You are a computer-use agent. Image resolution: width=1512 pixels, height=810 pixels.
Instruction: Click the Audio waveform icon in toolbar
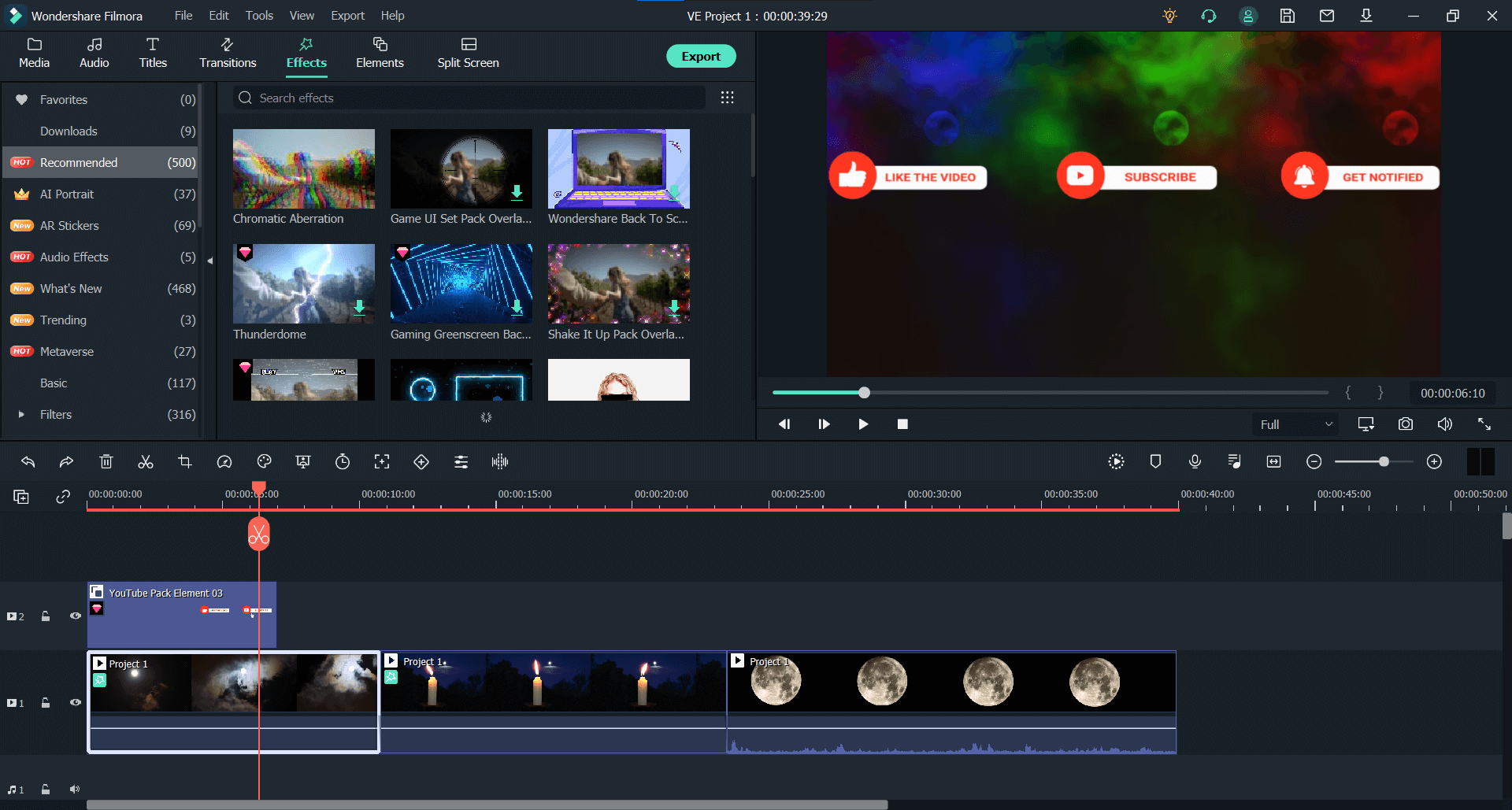click(500, 462)
